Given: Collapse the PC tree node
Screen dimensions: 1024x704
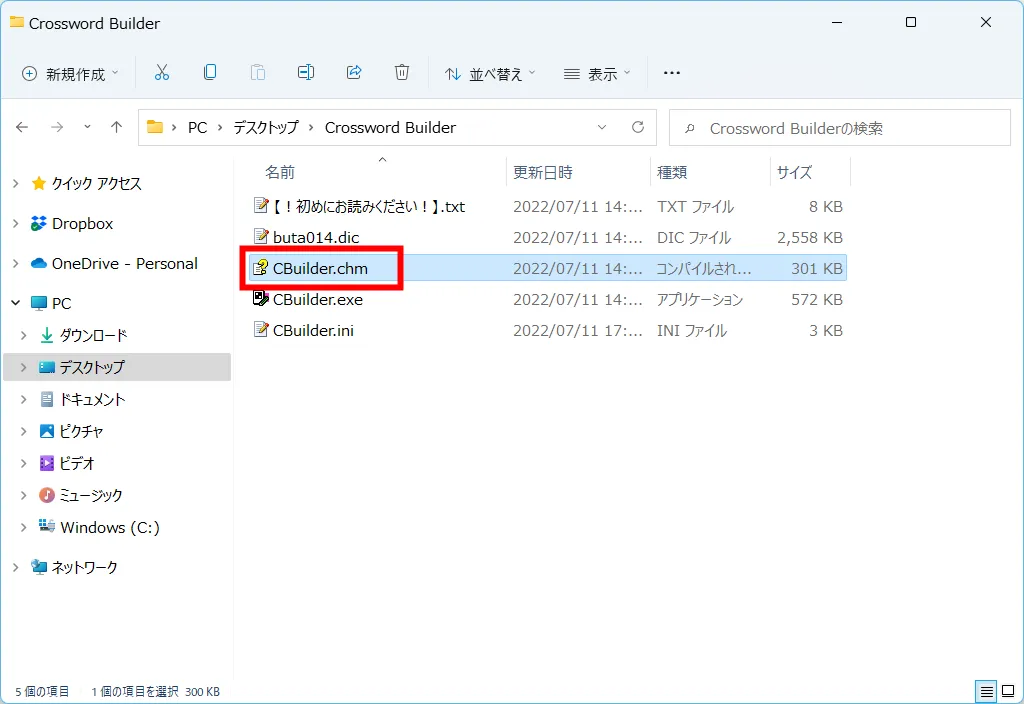Looking at the screenshot, I should (16, 303).
